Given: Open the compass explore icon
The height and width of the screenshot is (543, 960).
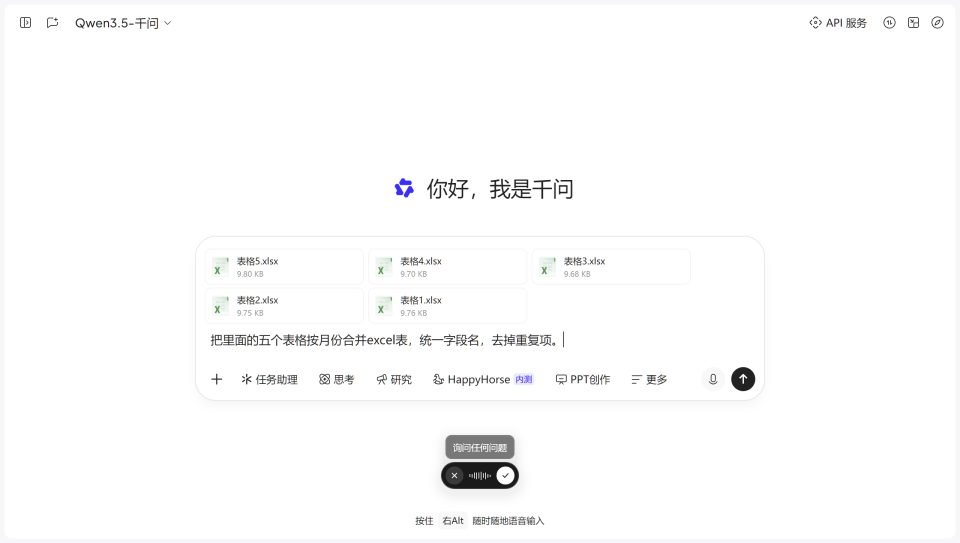Looking at the screenshot, I should coord(937,23).
